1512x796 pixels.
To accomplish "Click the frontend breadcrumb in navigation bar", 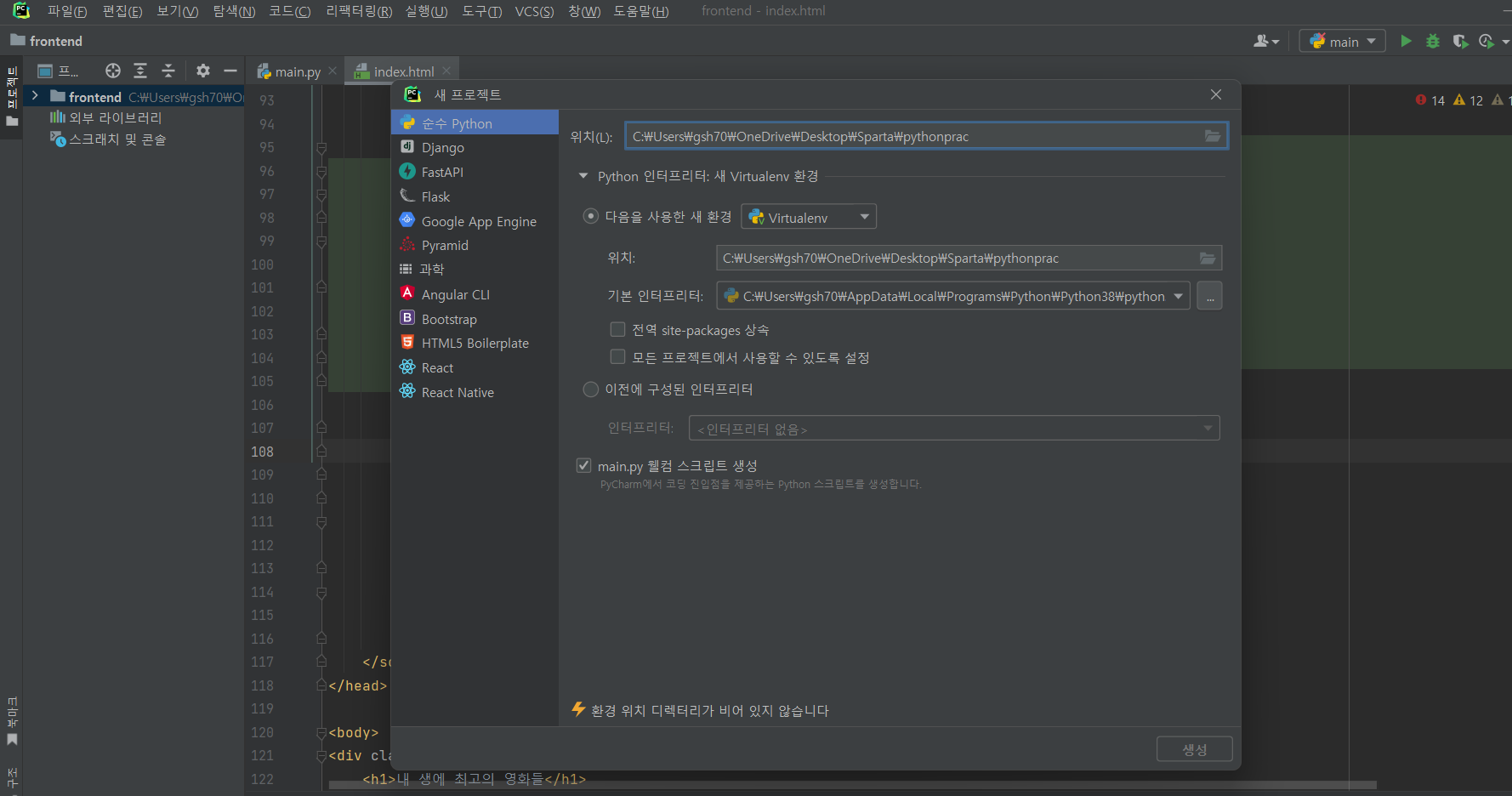I will click(47, 41).
